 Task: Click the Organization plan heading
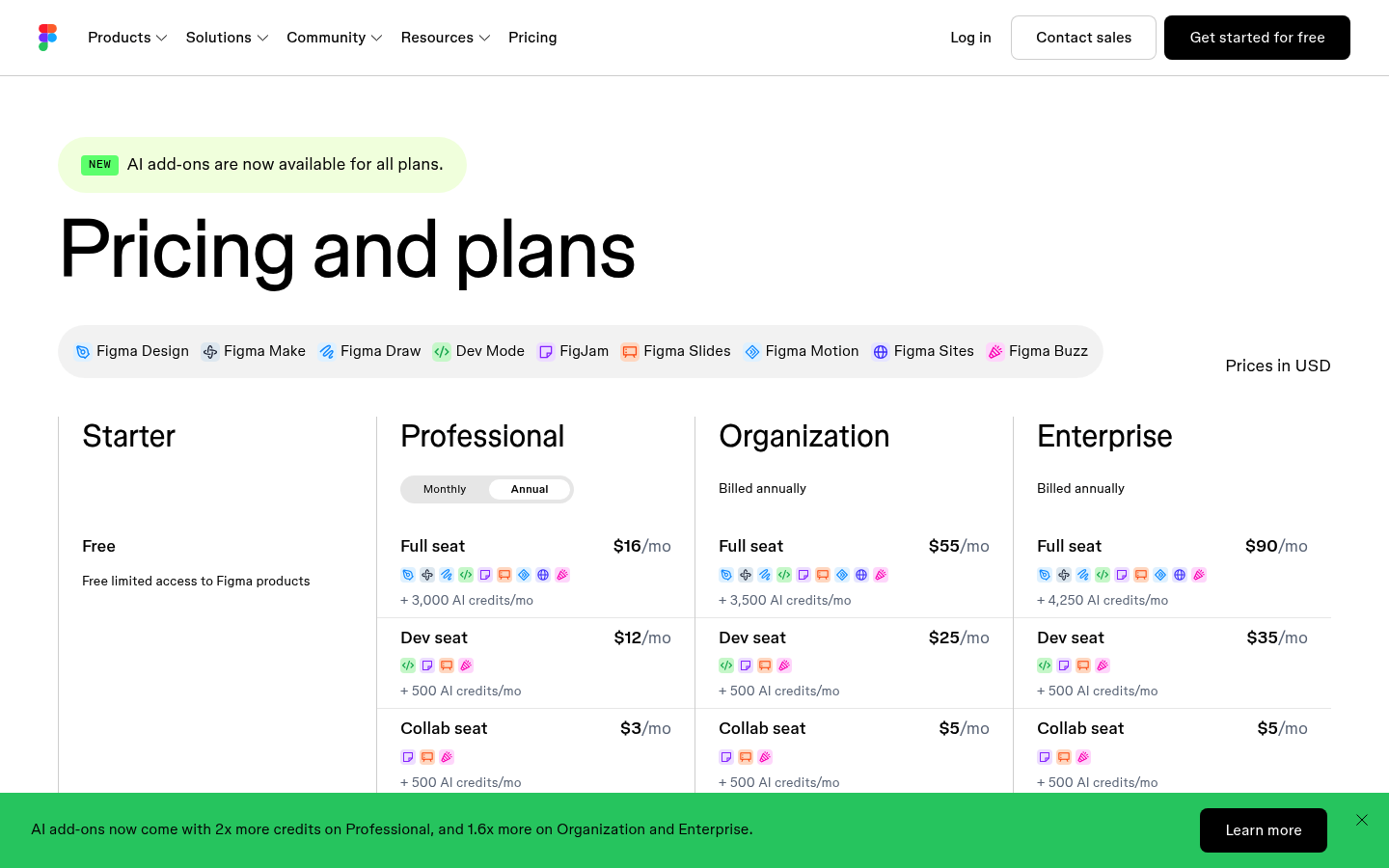click(x=804, y=436)
